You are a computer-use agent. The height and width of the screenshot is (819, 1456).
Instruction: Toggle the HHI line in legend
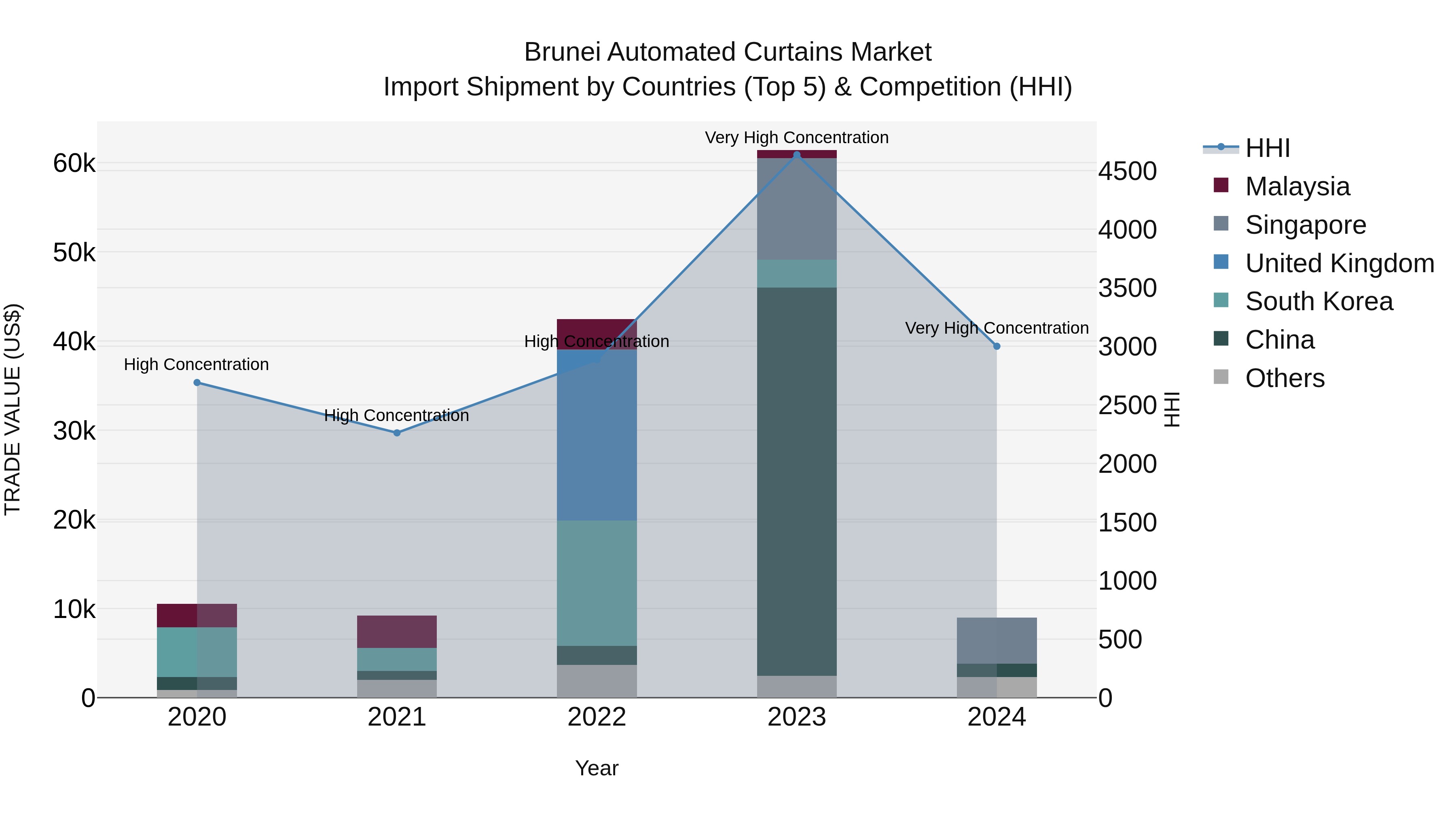point(1246,148)
